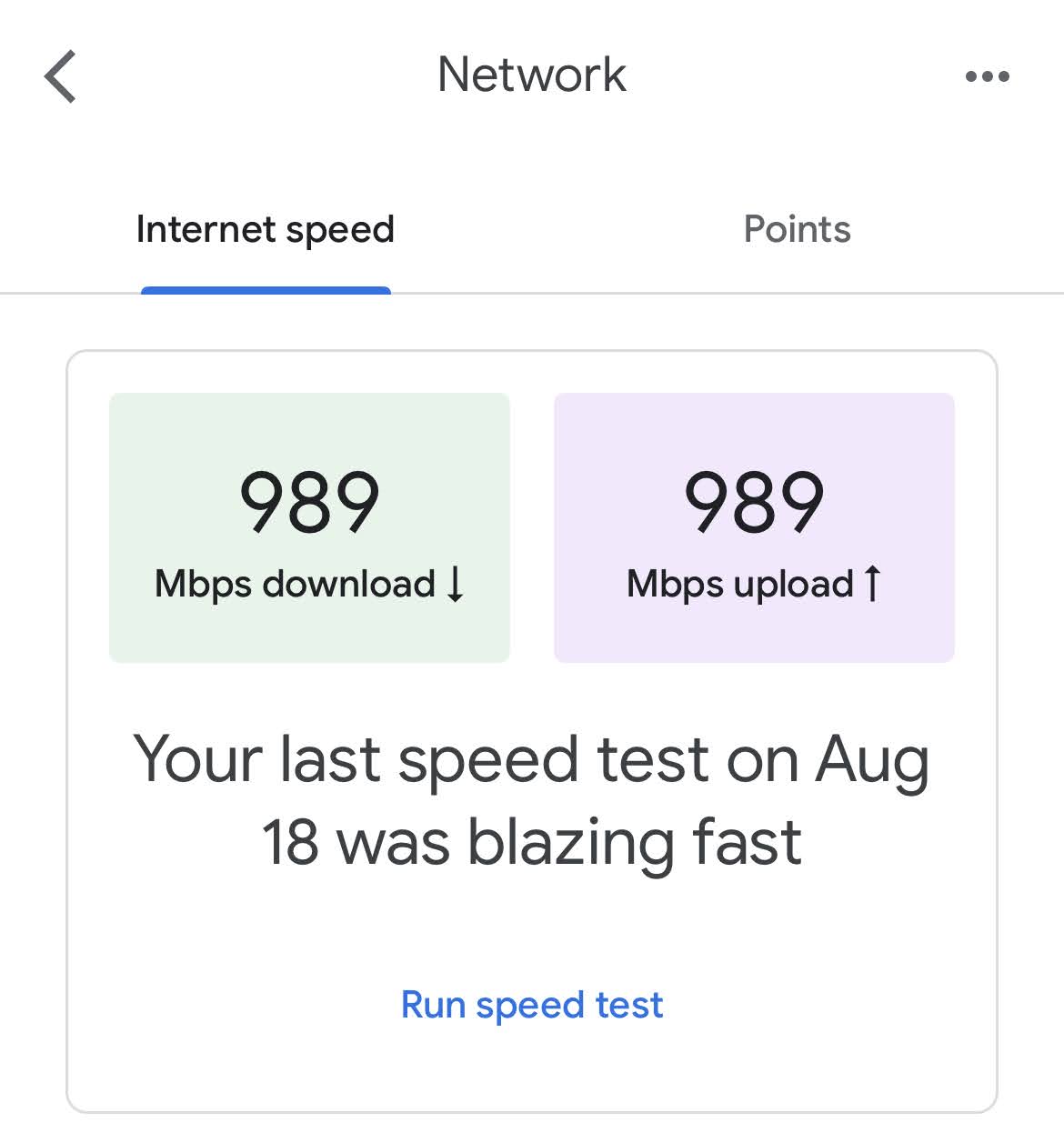Run speed test via the blue link
The image size is (1064, 1133).
(532, 1005)
